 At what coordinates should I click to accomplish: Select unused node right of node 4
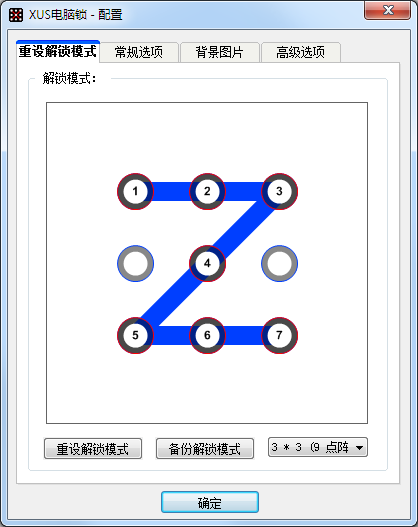tap(279, 264)
